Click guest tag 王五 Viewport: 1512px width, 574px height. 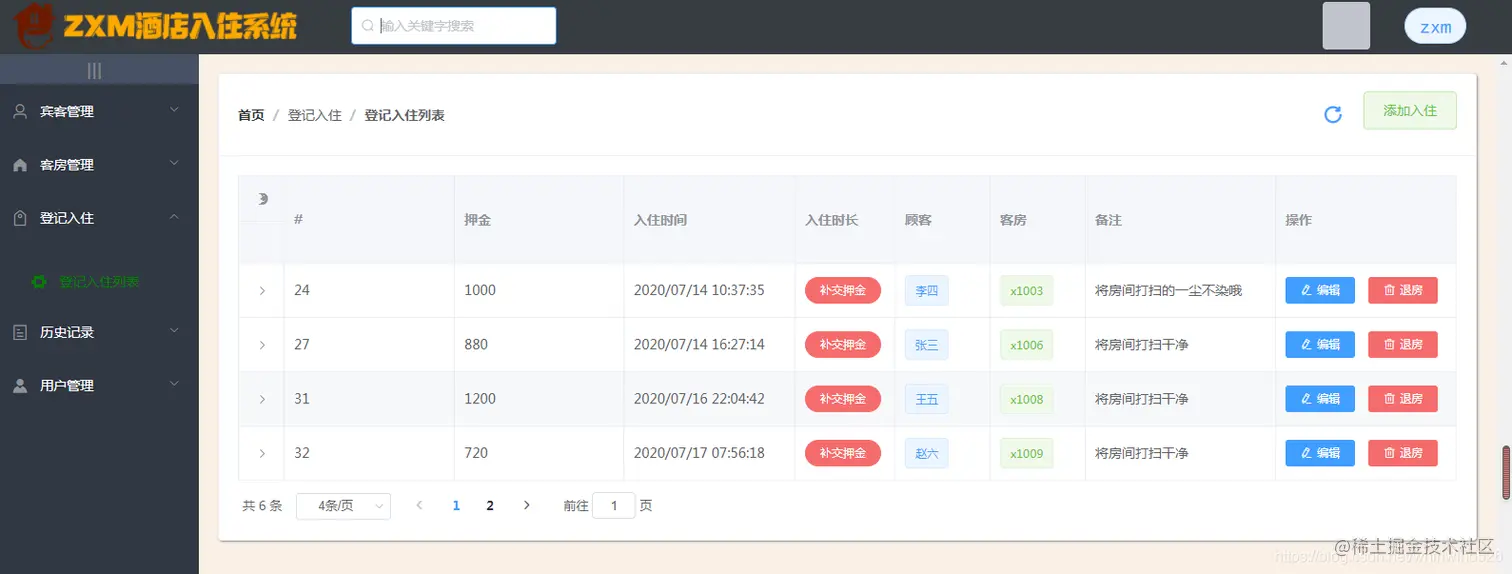pyautogui.click(x=927, y=399)
